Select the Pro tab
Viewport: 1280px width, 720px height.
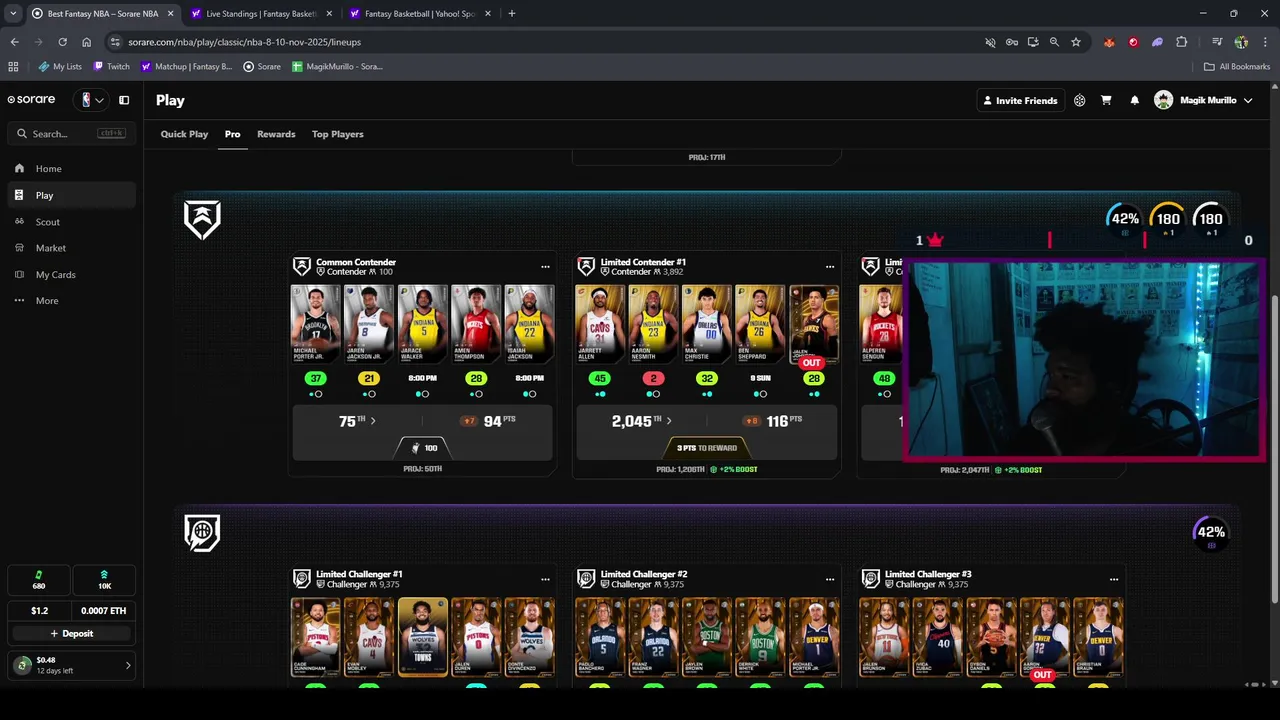232,134
